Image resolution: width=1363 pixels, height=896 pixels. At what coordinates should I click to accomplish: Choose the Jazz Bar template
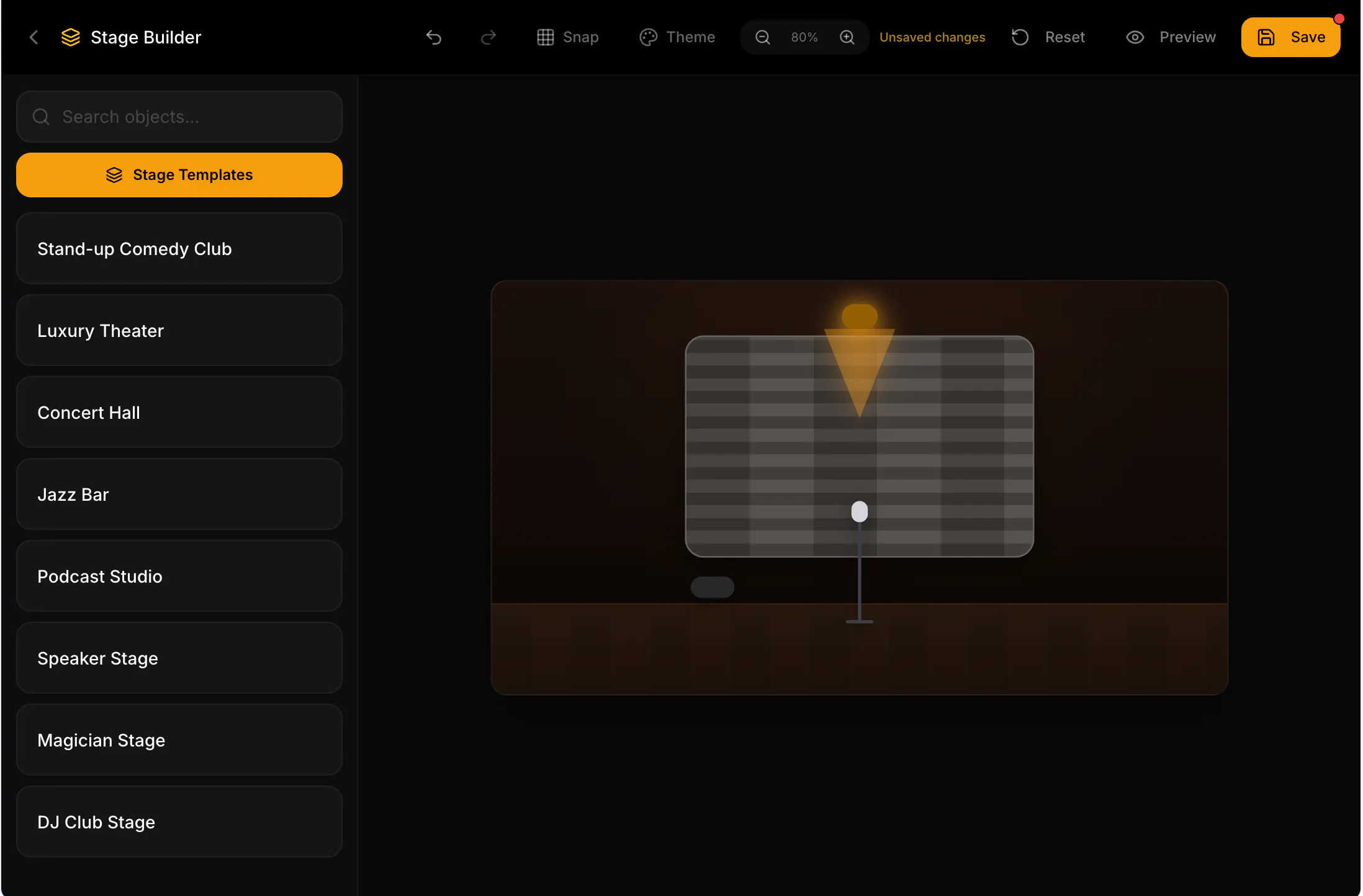[x=179, y=495]
